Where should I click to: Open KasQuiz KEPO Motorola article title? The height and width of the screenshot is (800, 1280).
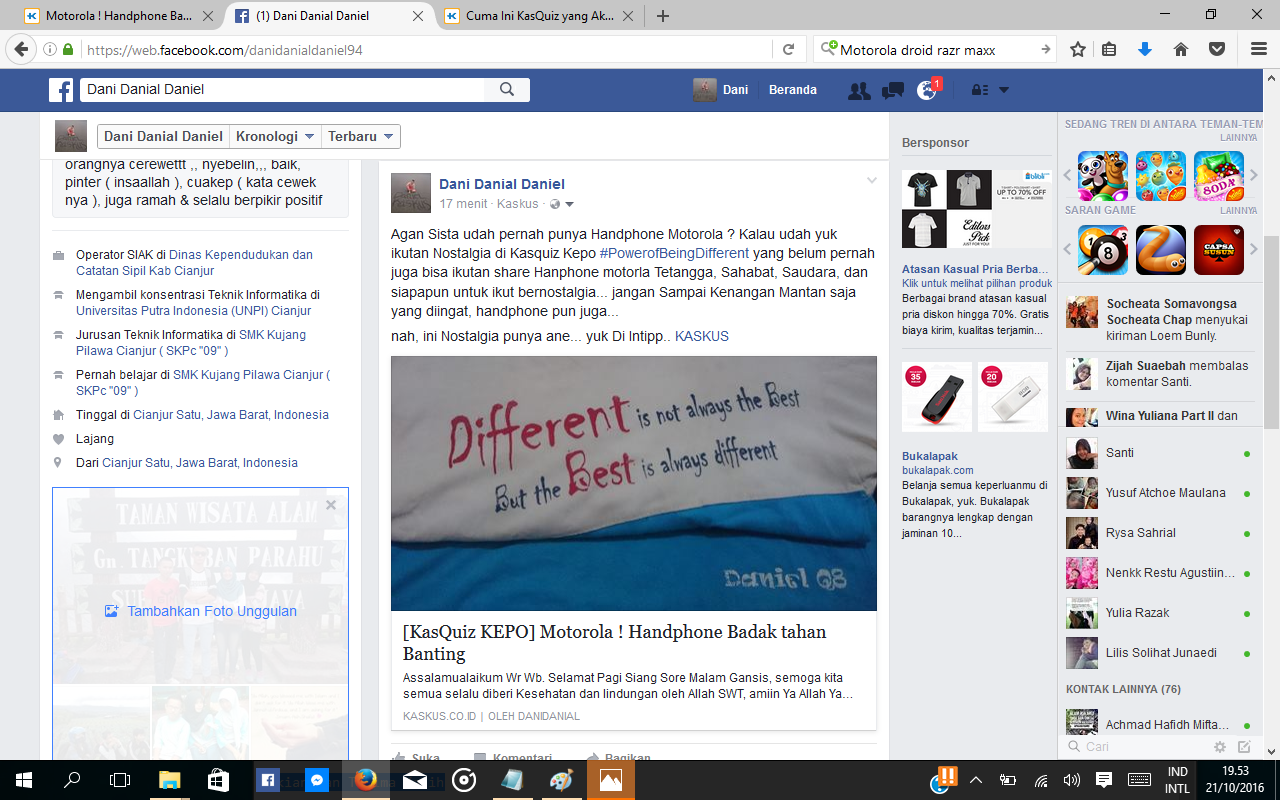click(615, 643)
